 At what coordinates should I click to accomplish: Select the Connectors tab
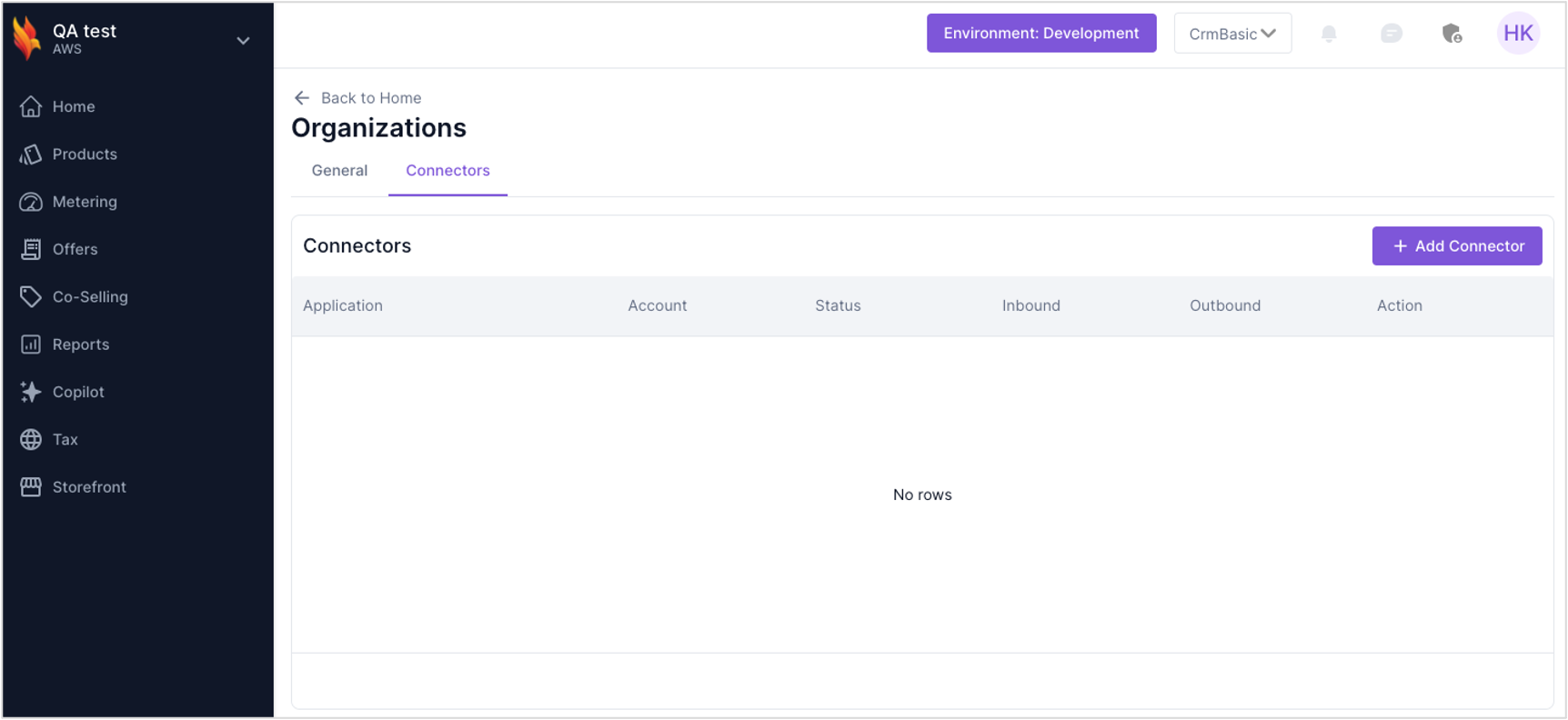(x=447, y=171)
